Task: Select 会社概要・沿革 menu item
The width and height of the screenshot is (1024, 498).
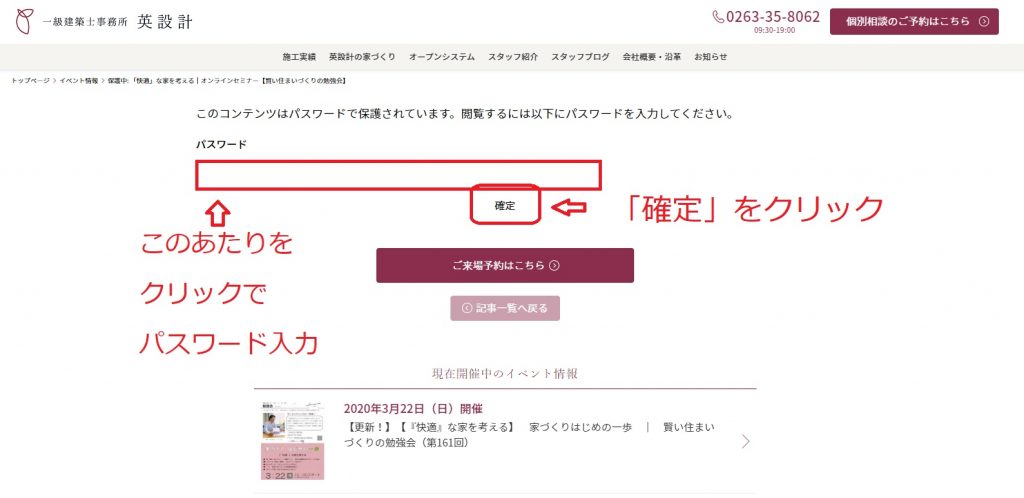Action: tap(652, 57)
